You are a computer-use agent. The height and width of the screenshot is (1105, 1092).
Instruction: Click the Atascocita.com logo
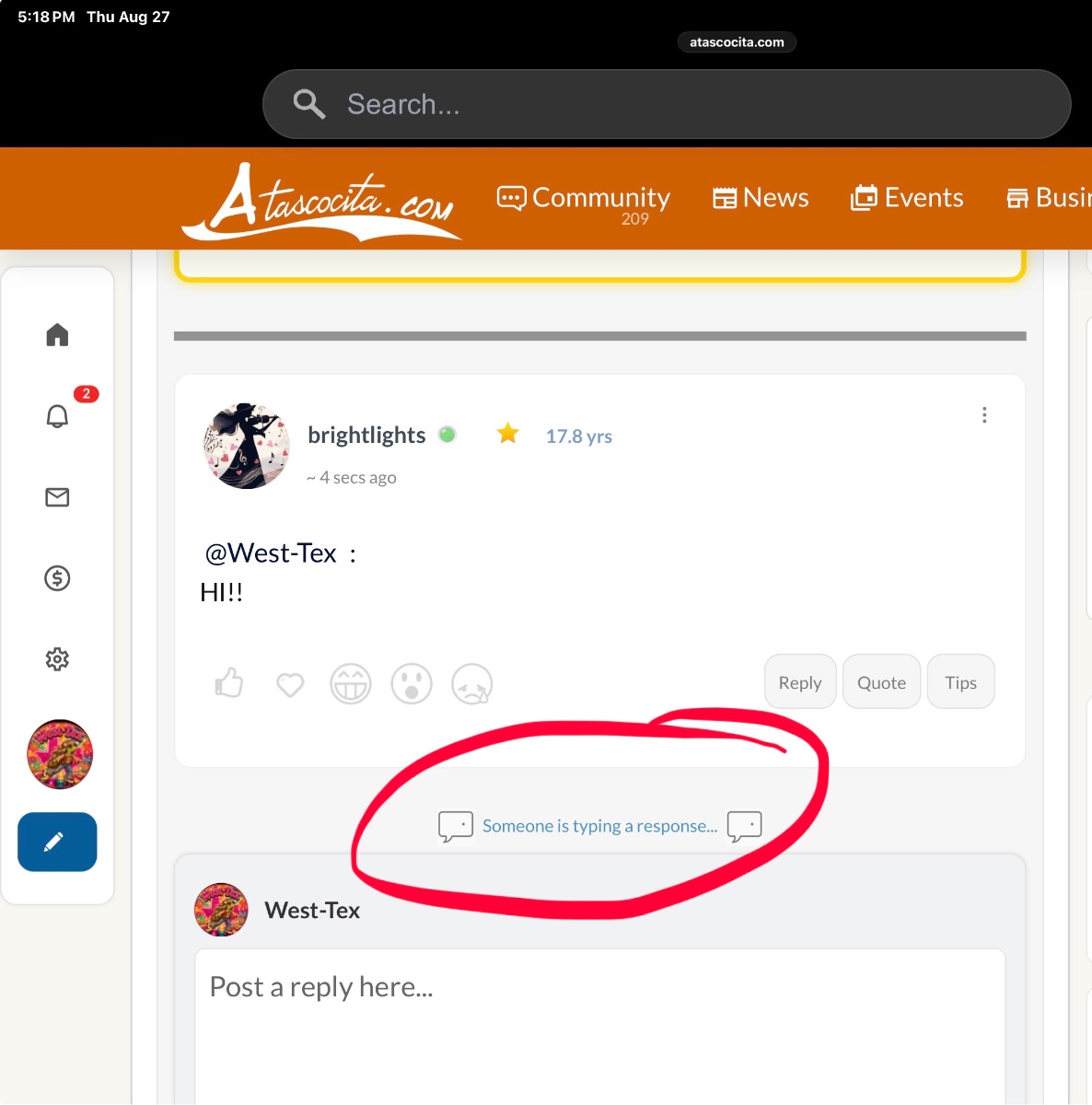(x=322, y=201)
